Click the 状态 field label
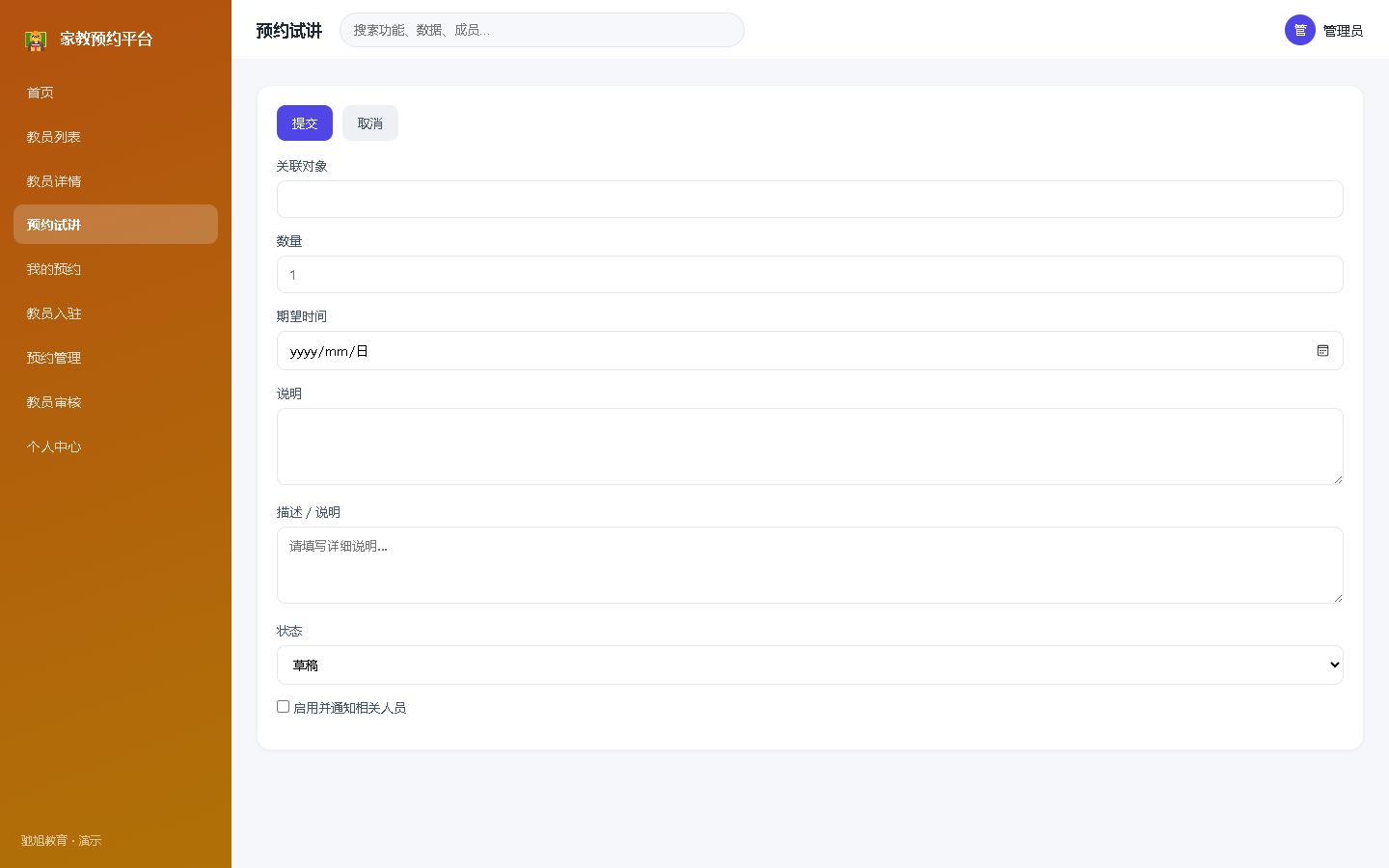The image size is (1389, 868). pyautogui.click(x=289, y=631)
